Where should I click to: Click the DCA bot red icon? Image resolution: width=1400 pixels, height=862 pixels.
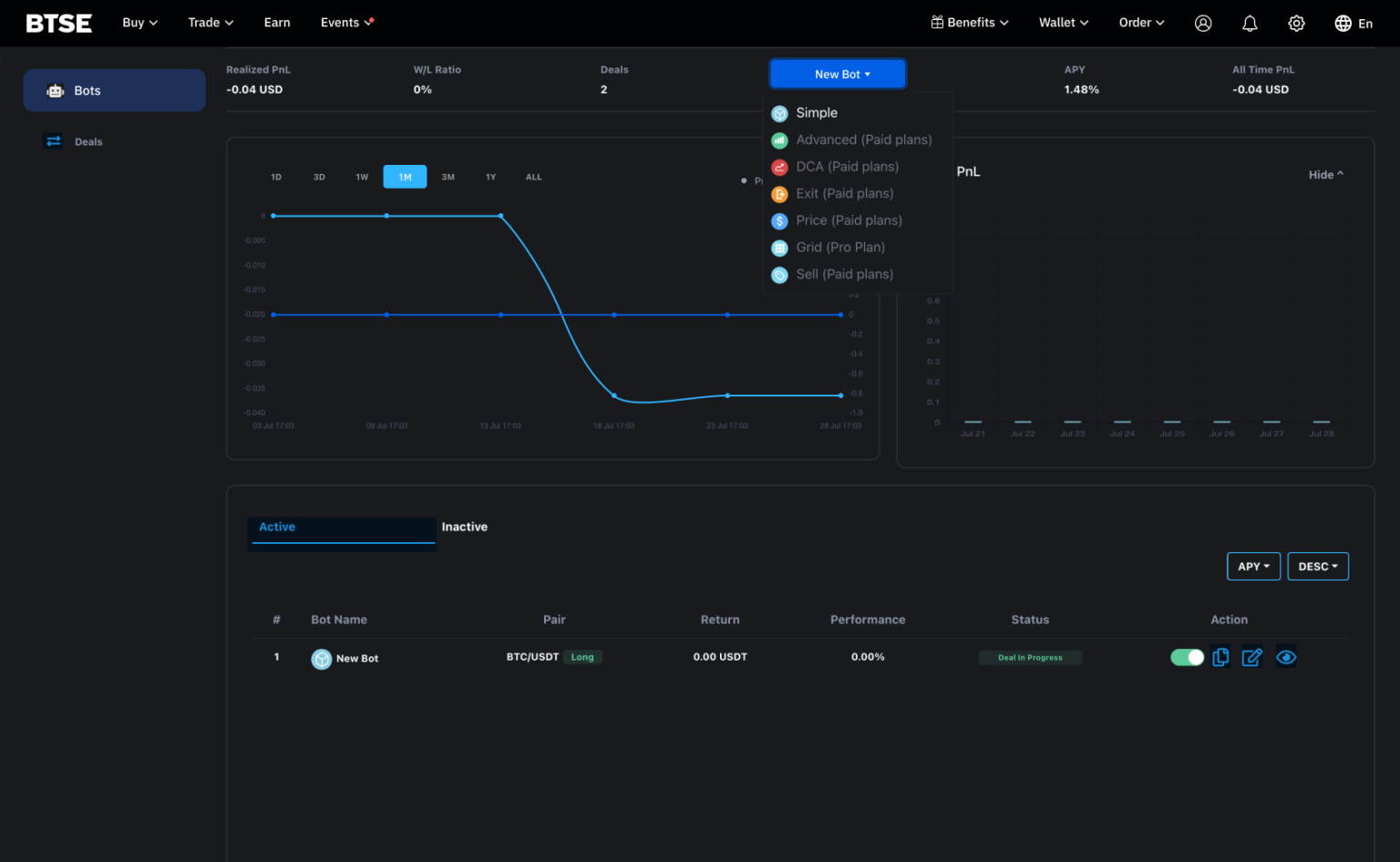[x=779, y=168]
